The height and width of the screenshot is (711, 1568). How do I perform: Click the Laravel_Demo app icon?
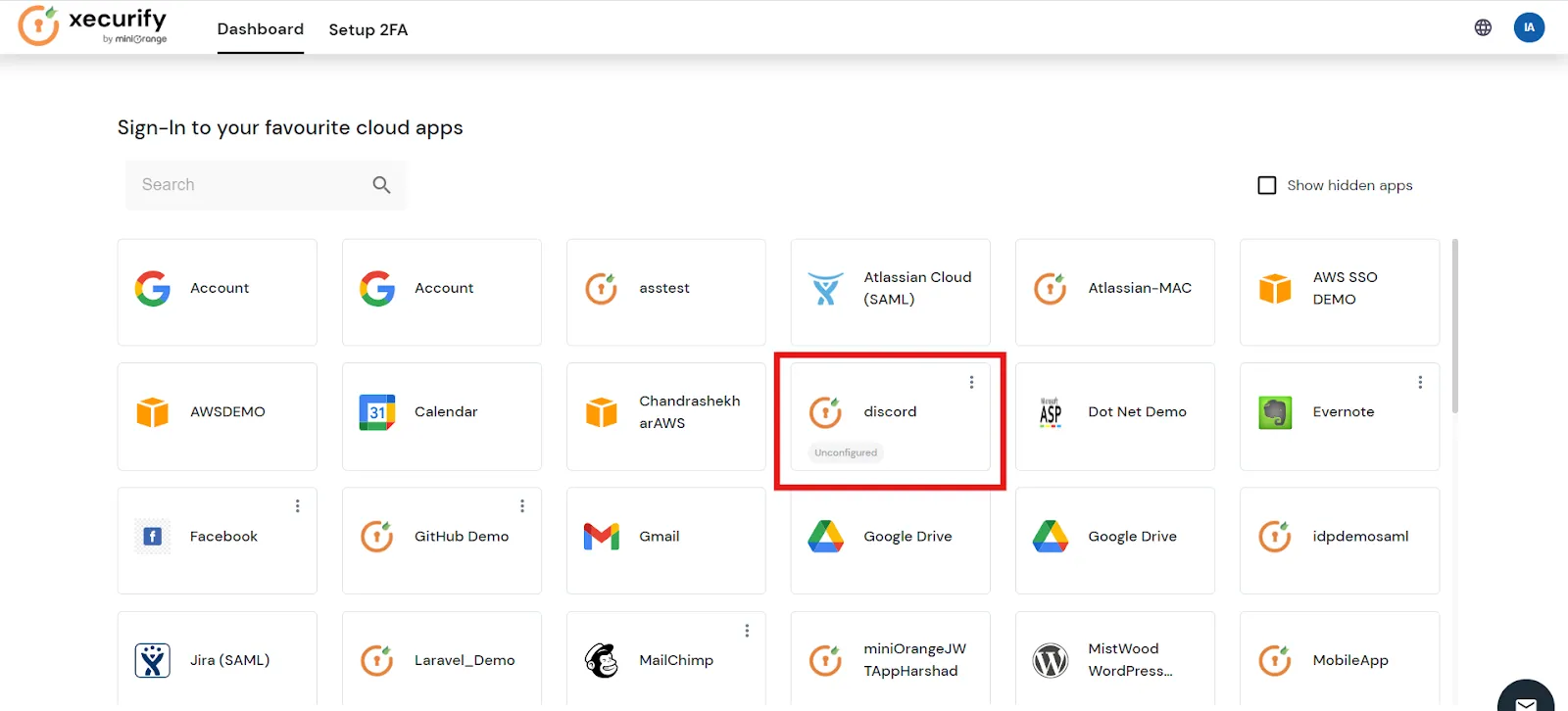(377, 661)
